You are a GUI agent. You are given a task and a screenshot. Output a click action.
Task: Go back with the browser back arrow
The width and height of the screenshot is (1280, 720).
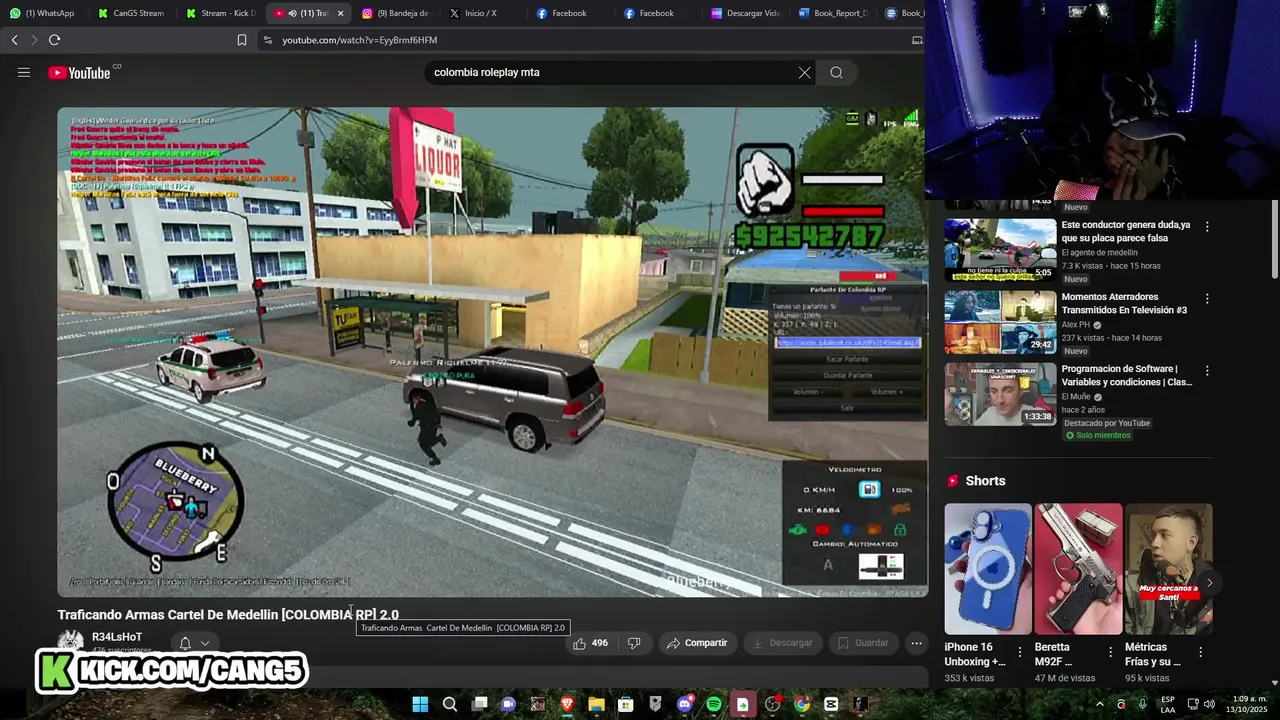[x=14, y=40]
